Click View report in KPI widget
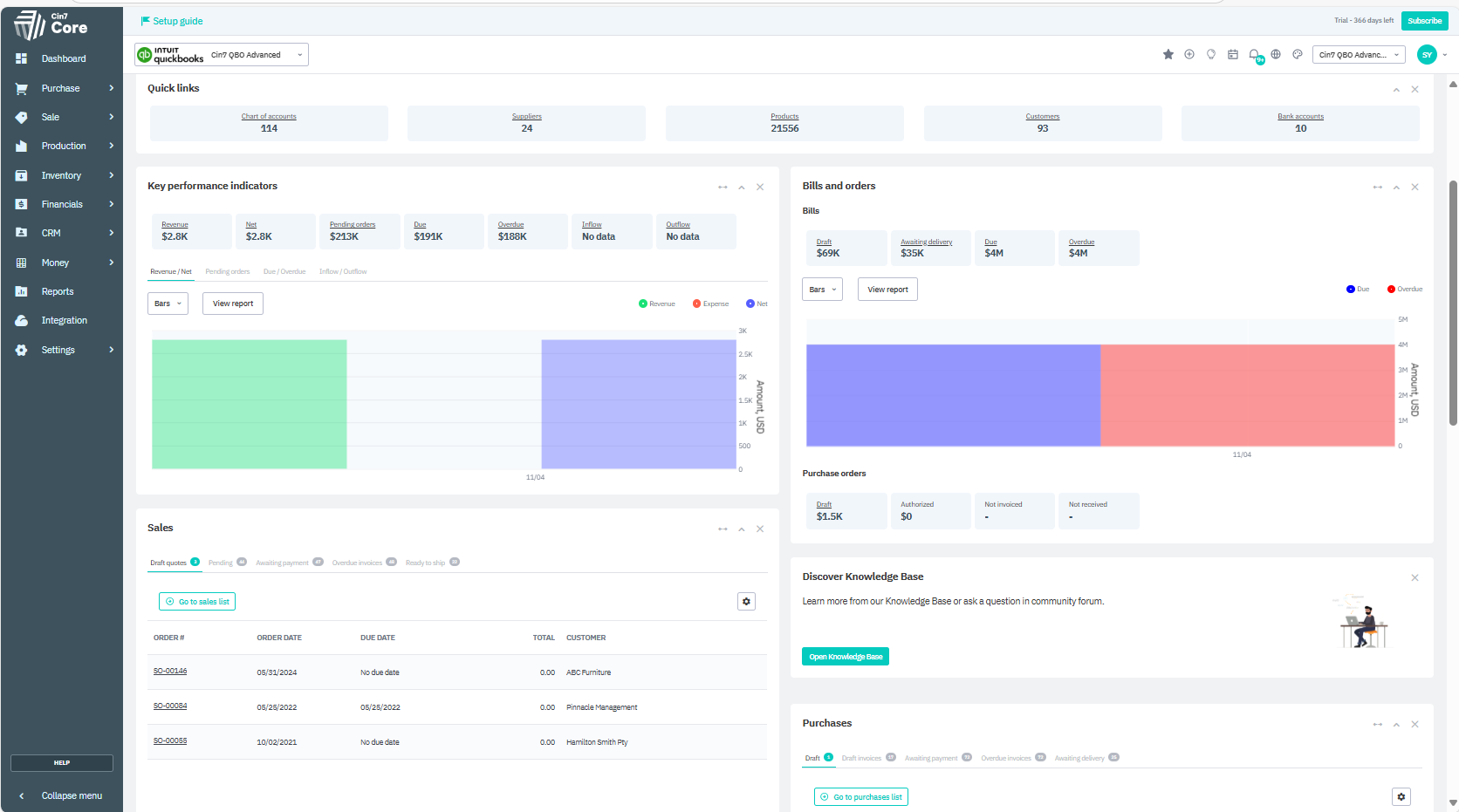 pos(233,304)
